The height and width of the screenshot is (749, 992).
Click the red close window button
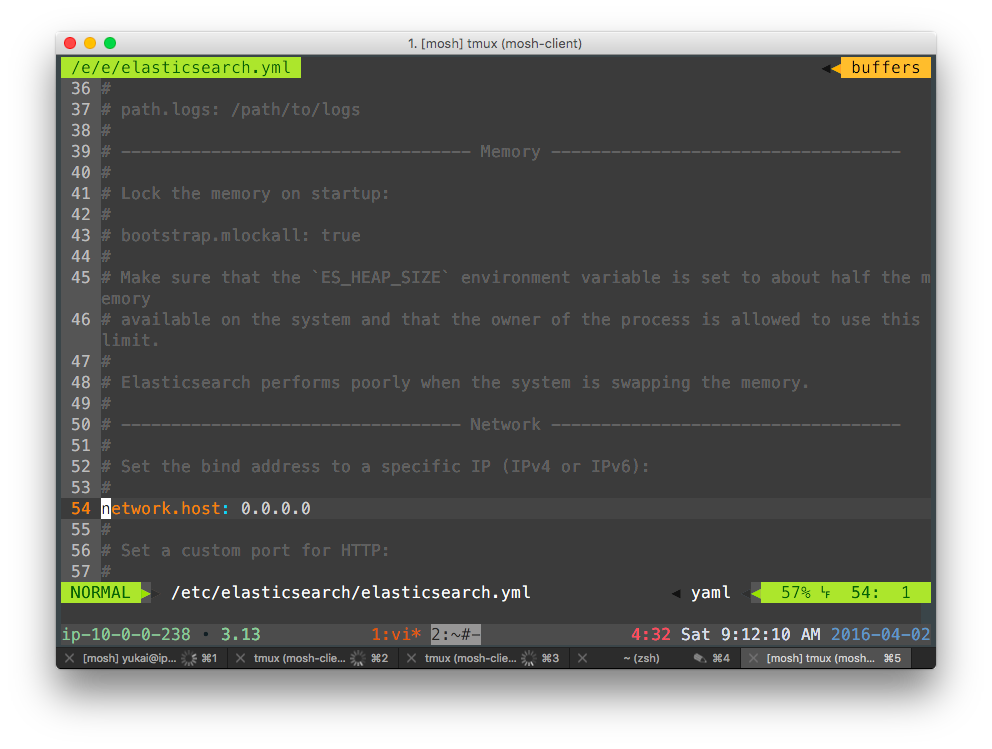(70, 43)
